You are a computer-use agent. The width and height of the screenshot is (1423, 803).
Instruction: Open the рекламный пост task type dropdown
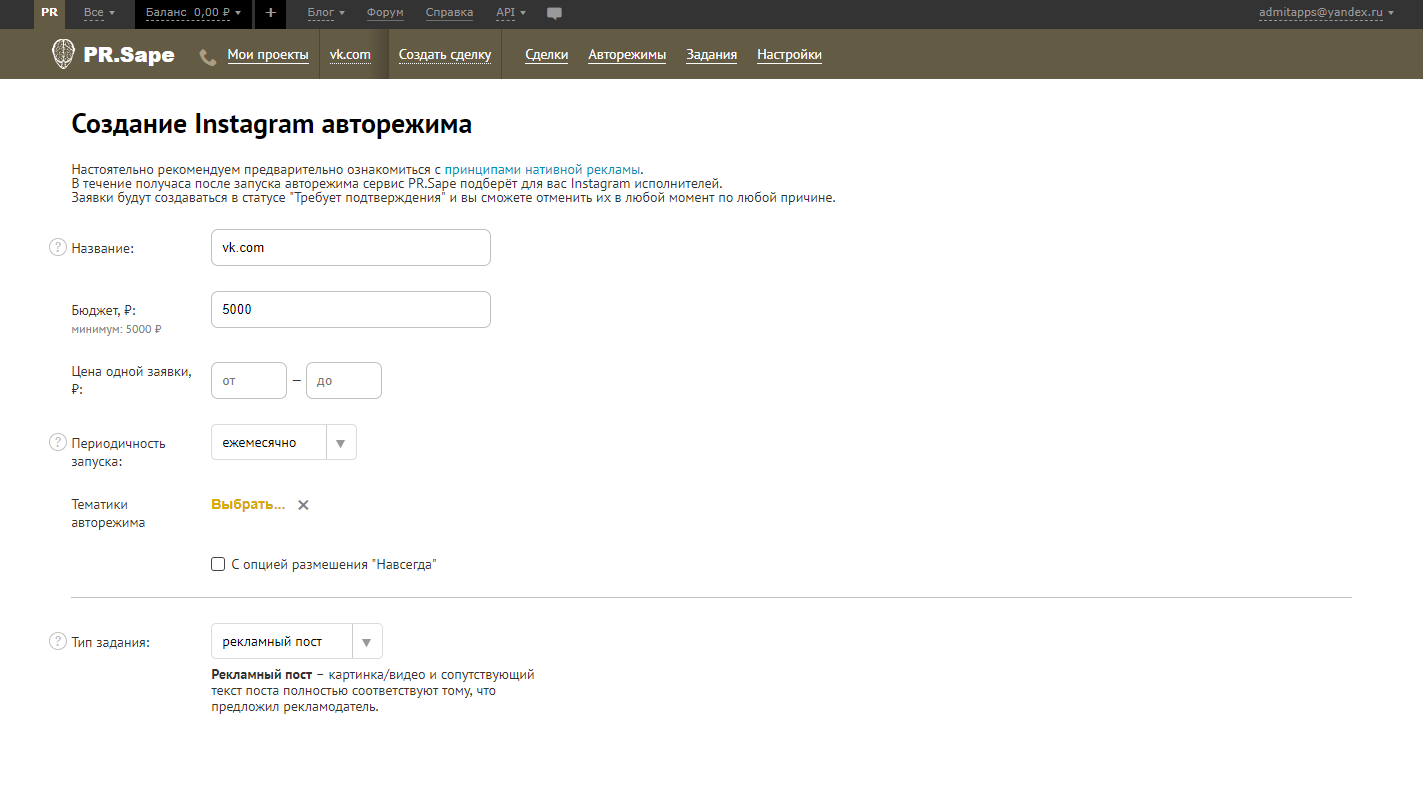tap(366, 640)
